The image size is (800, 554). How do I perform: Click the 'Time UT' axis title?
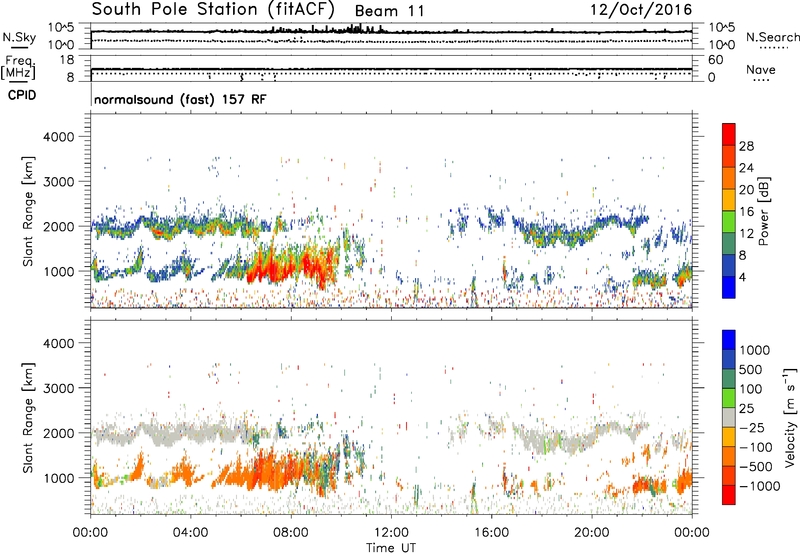pos(391,547)
